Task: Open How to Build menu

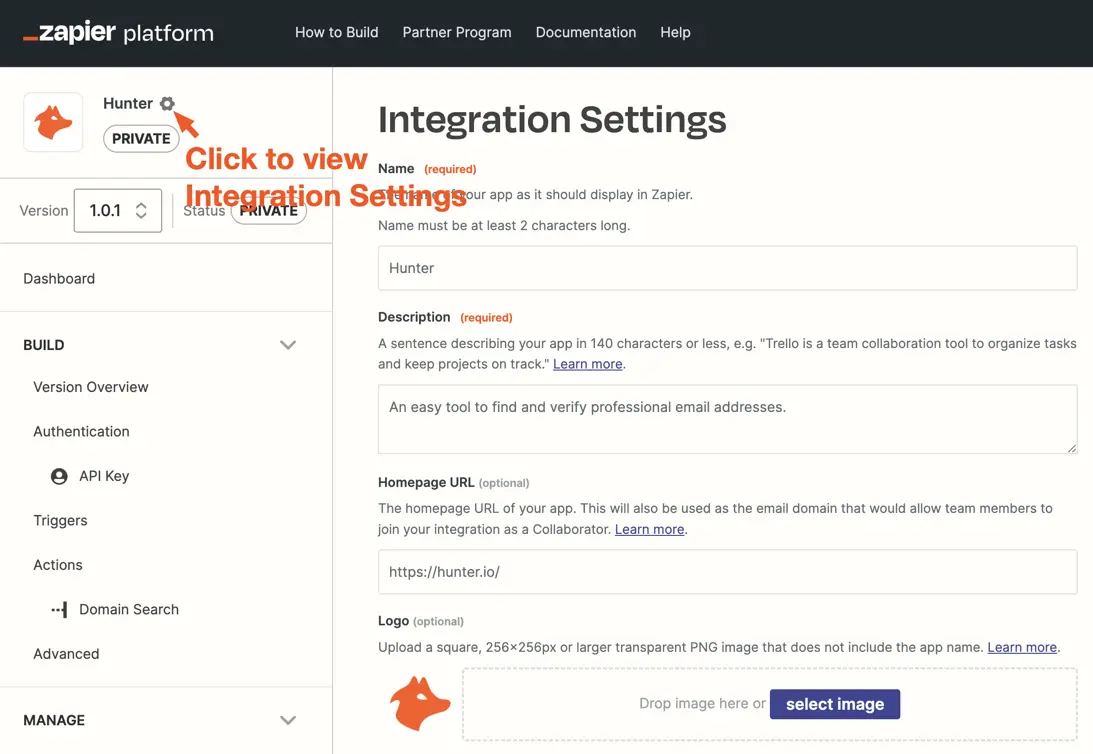Action: [x=337, y=33]
